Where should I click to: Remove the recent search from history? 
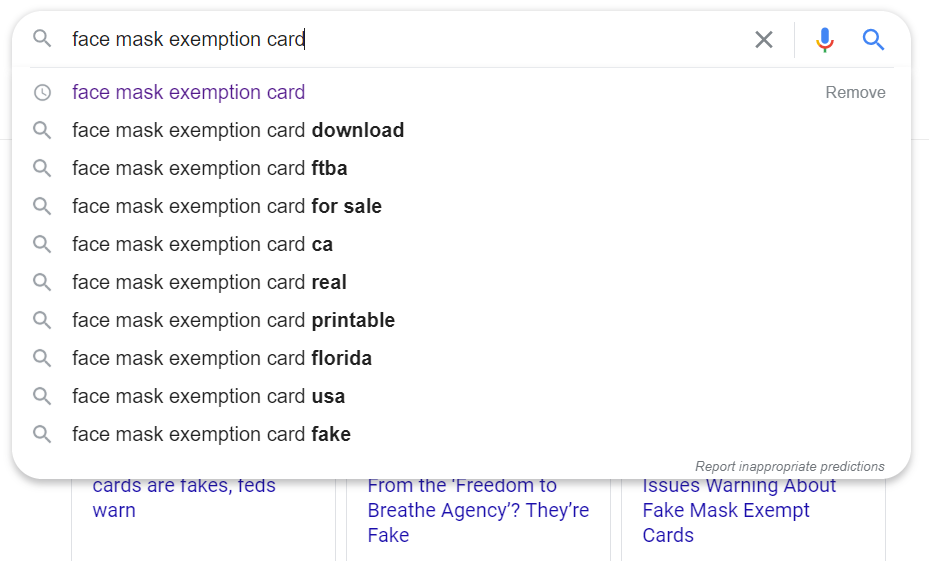[x=855, y=92]
